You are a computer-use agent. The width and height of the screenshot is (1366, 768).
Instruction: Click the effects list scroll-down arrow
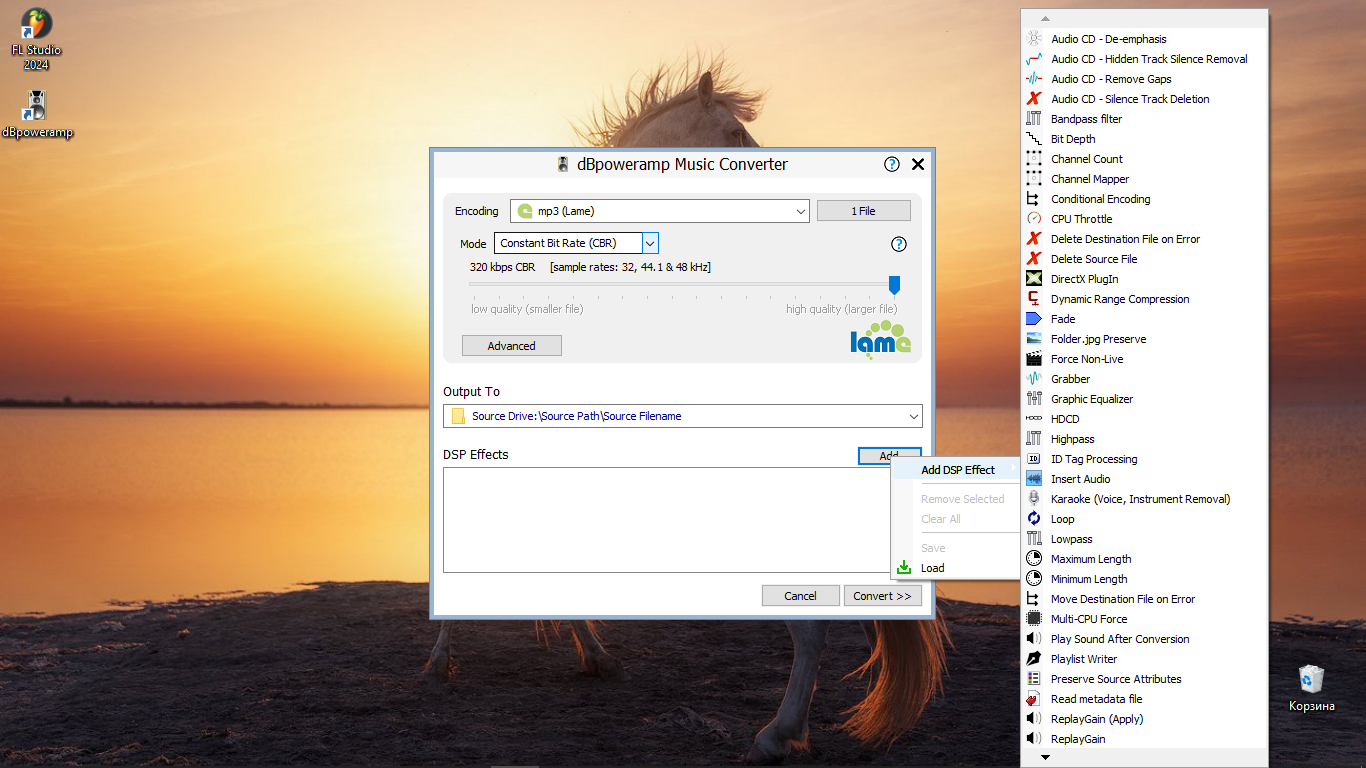point(1046,757)
